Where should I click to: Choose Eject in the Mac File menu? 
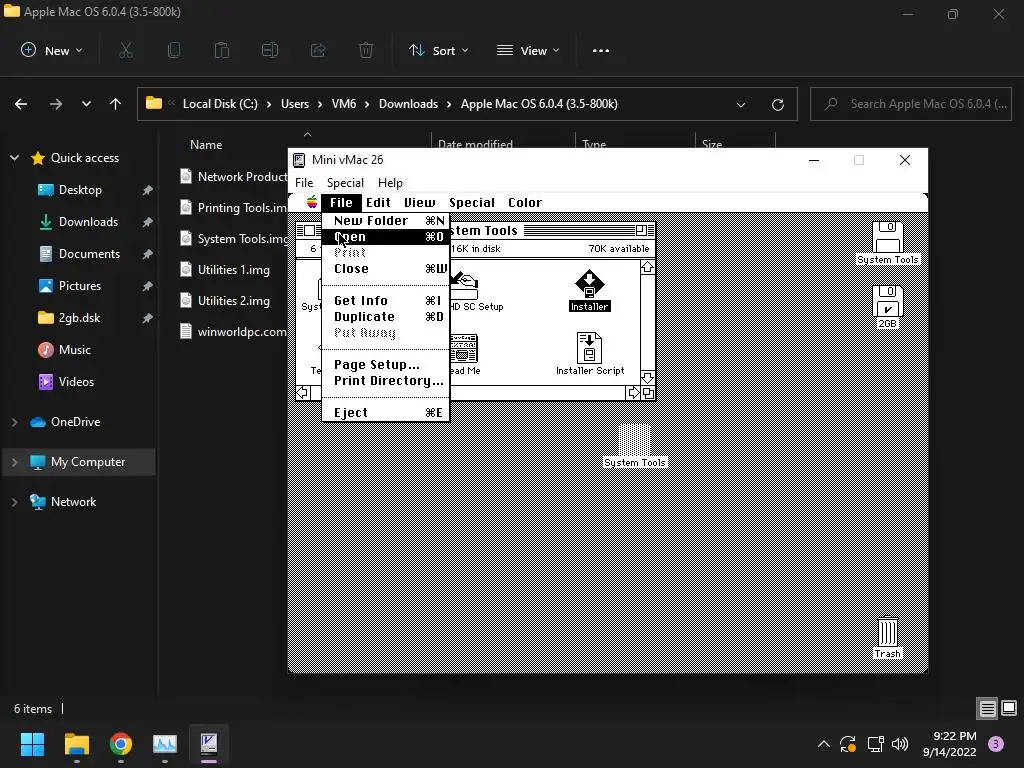(x=385, y=413)
